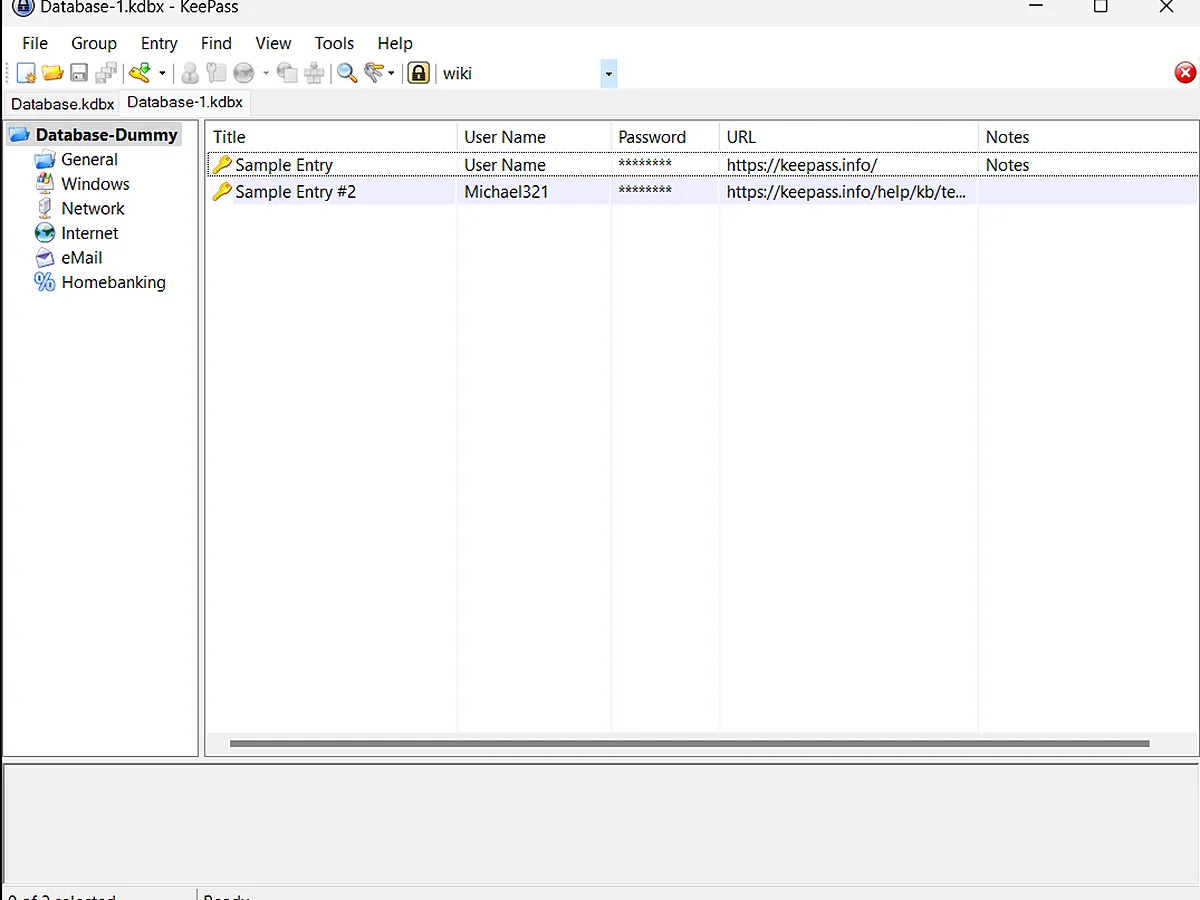The height and width of the screenshot is (900, 1200).
Task: Open the Group menu
Action: click(94, 43)
